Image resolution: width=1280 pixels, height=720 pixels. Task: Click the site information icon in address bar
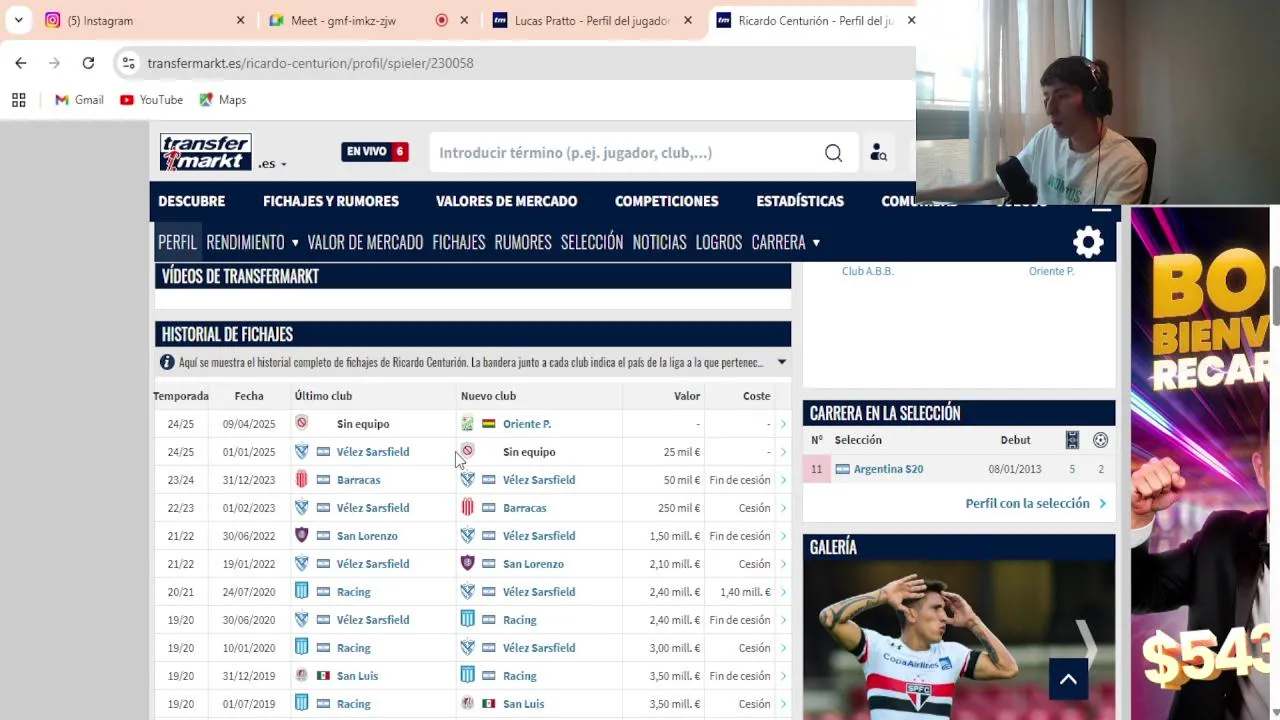coord(128,63)
